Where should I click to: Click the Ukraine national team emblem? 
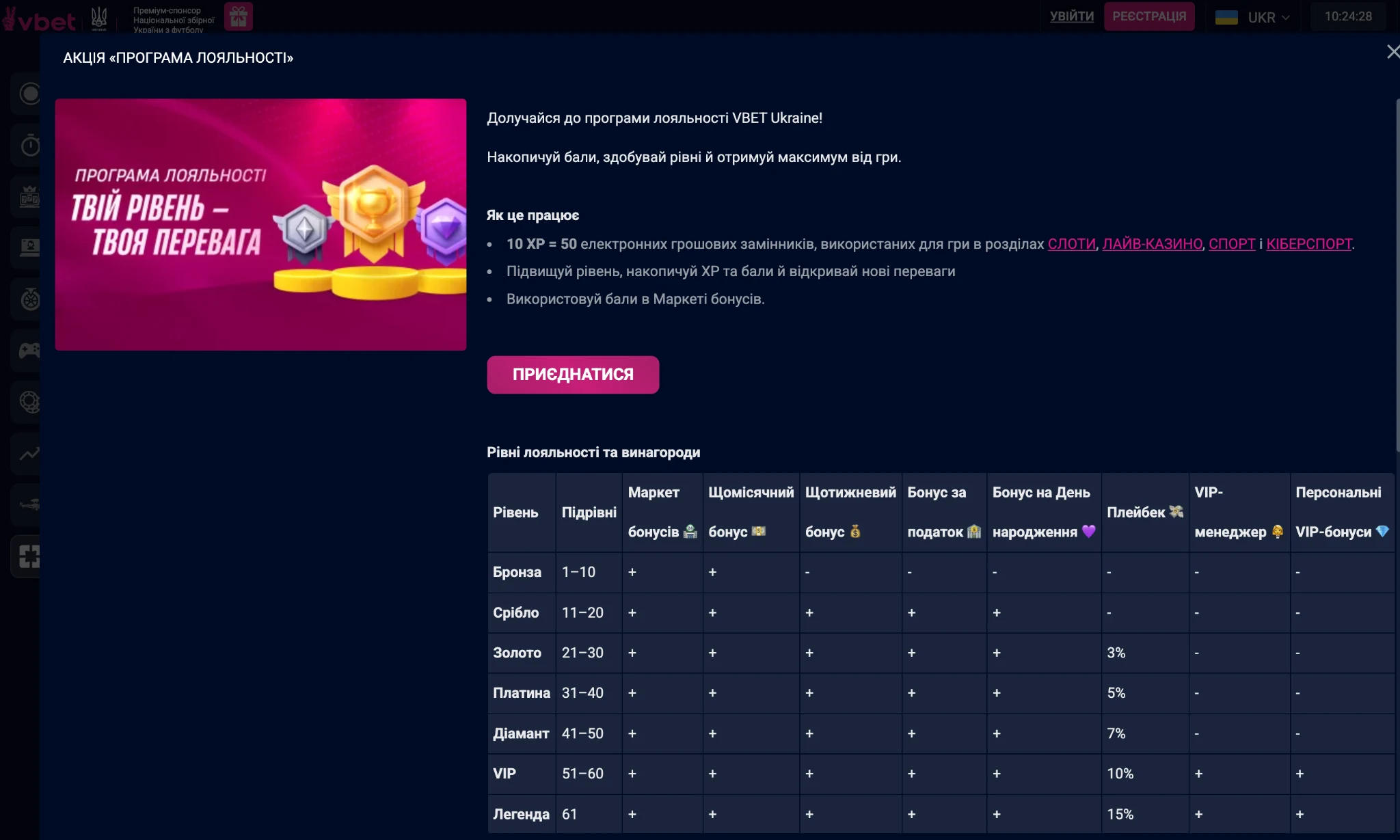(99, 18)
